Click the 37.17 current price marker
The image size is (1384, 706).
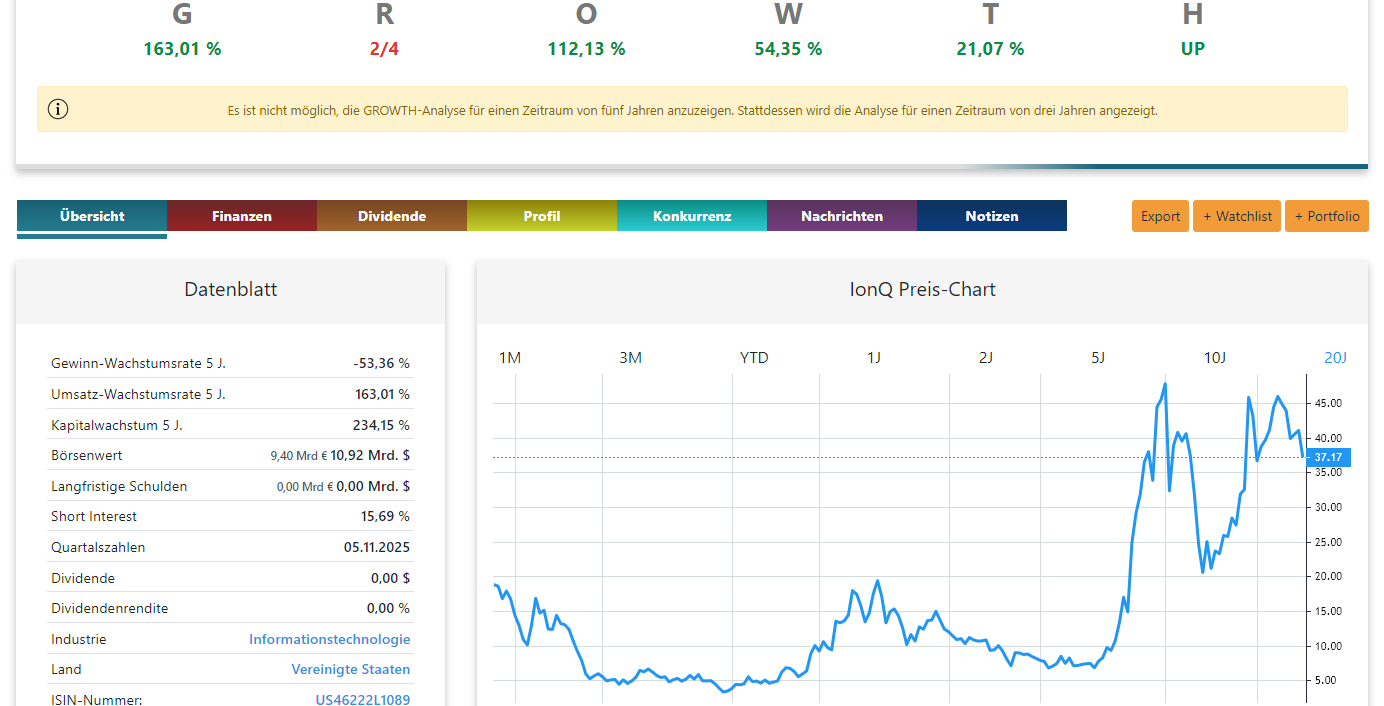click(x=1328, y=457)
